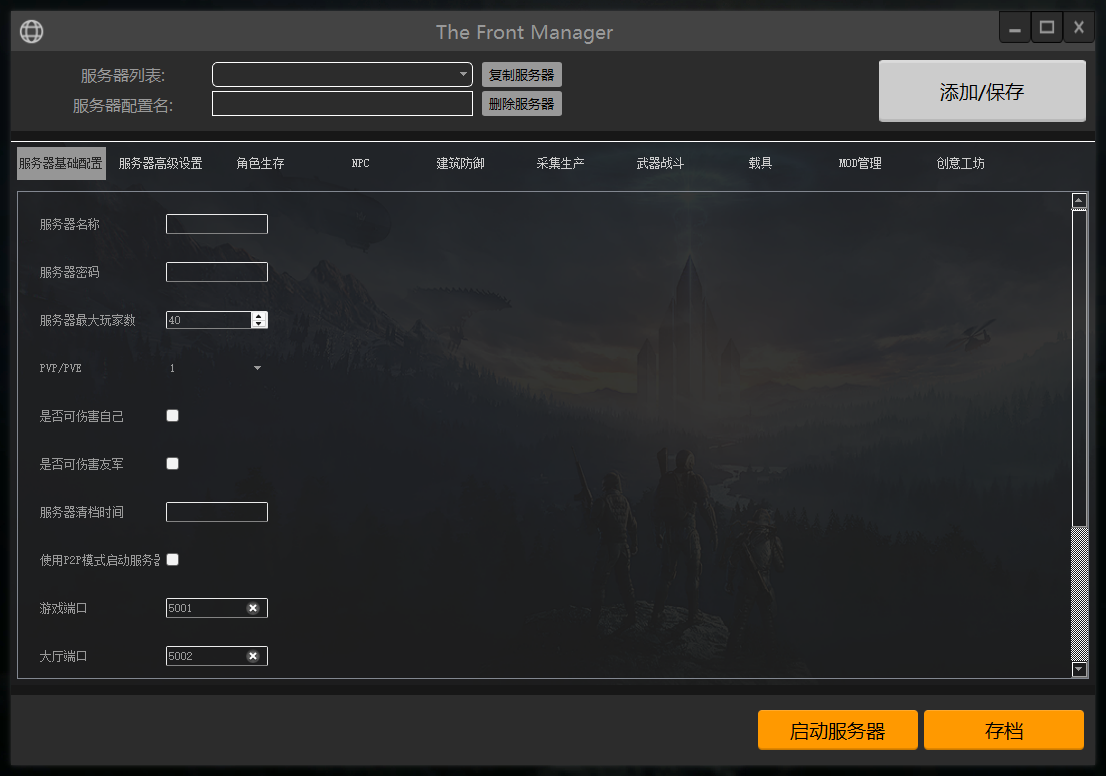Enable the 是否可伤害自己 checkbox
Screen dimensions: 1106x776
pos(172,415)
